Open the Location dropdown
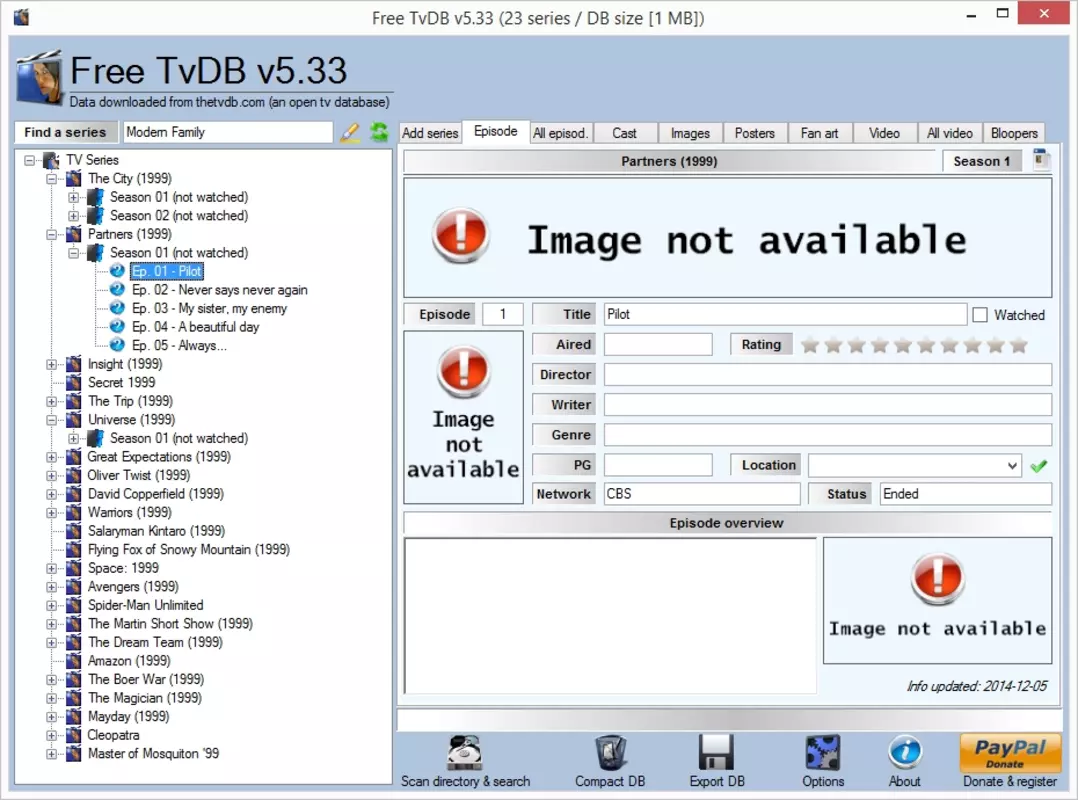Screen dimensions: 1078x800 coord(1012,465)
